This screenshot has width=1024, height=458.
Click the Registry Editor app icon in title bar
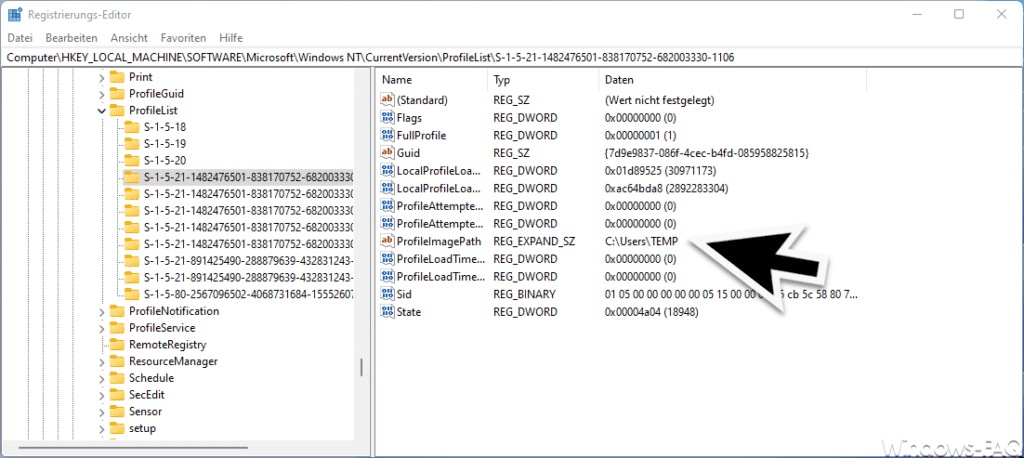(x=14, y=14)
